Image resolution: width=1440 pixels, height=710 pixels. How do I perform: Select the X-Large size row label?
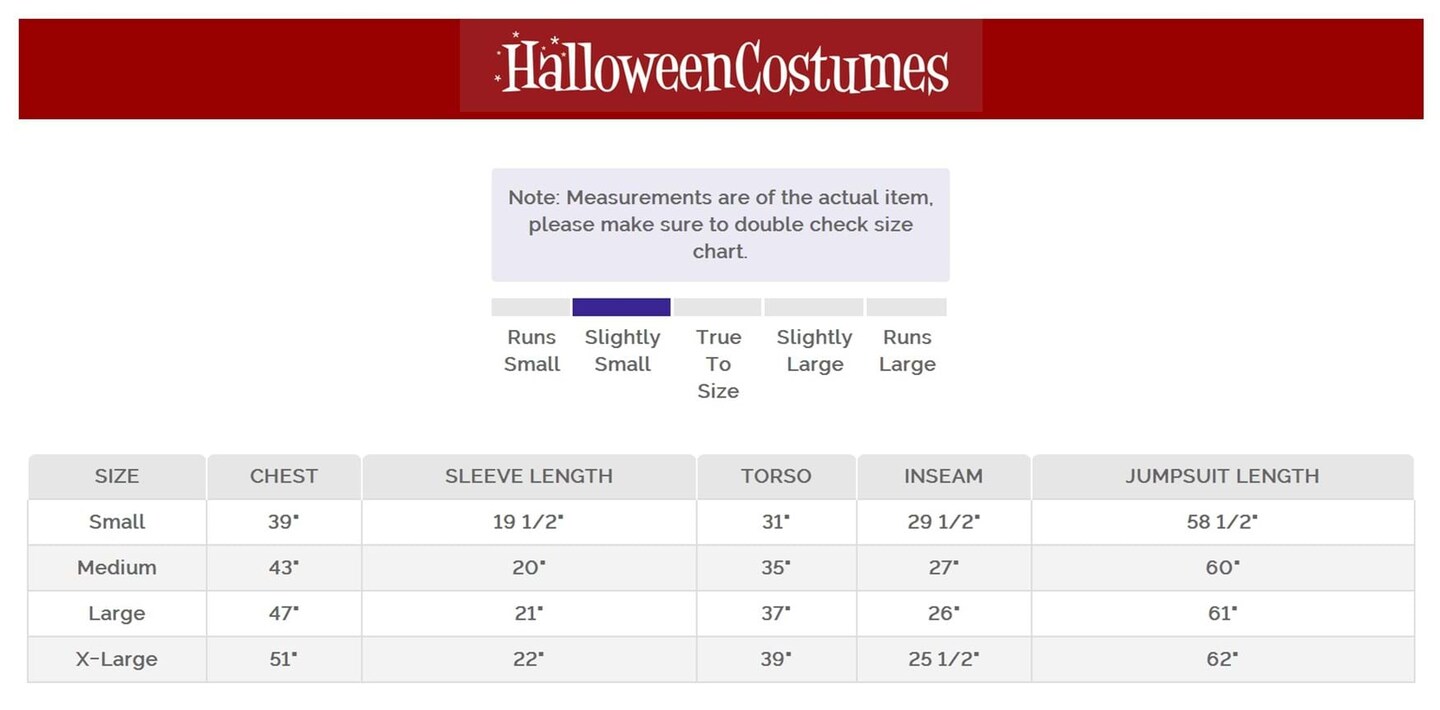coord(117,660)
